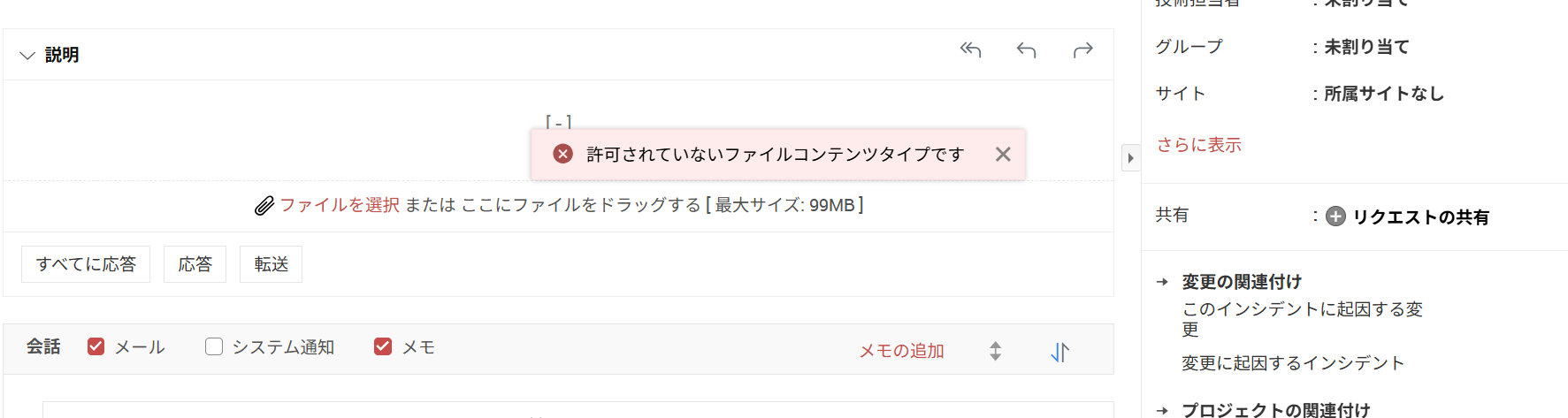Click the 転送 button

(271, 264)
